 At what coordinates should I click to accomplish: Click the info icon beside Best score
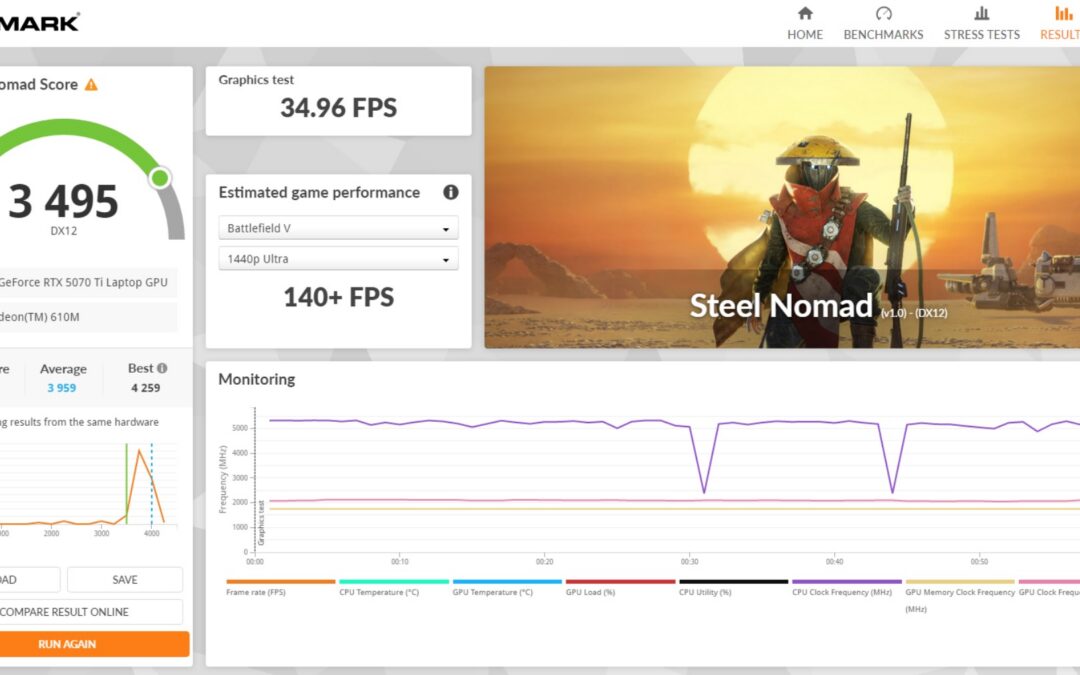pos(162,368)
